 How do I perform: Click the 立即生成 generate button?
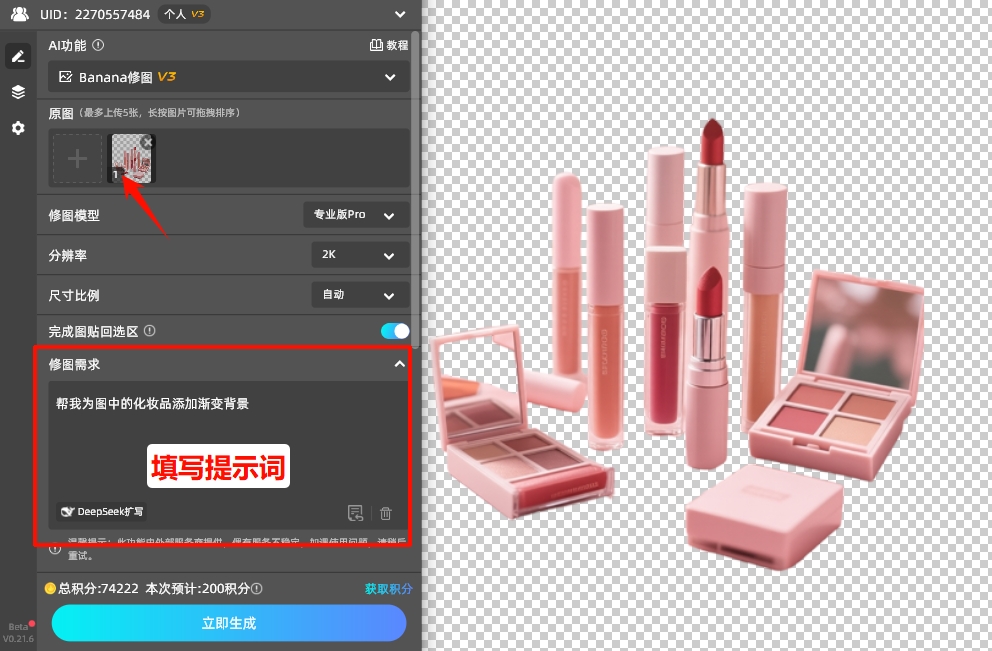[229, 623]
